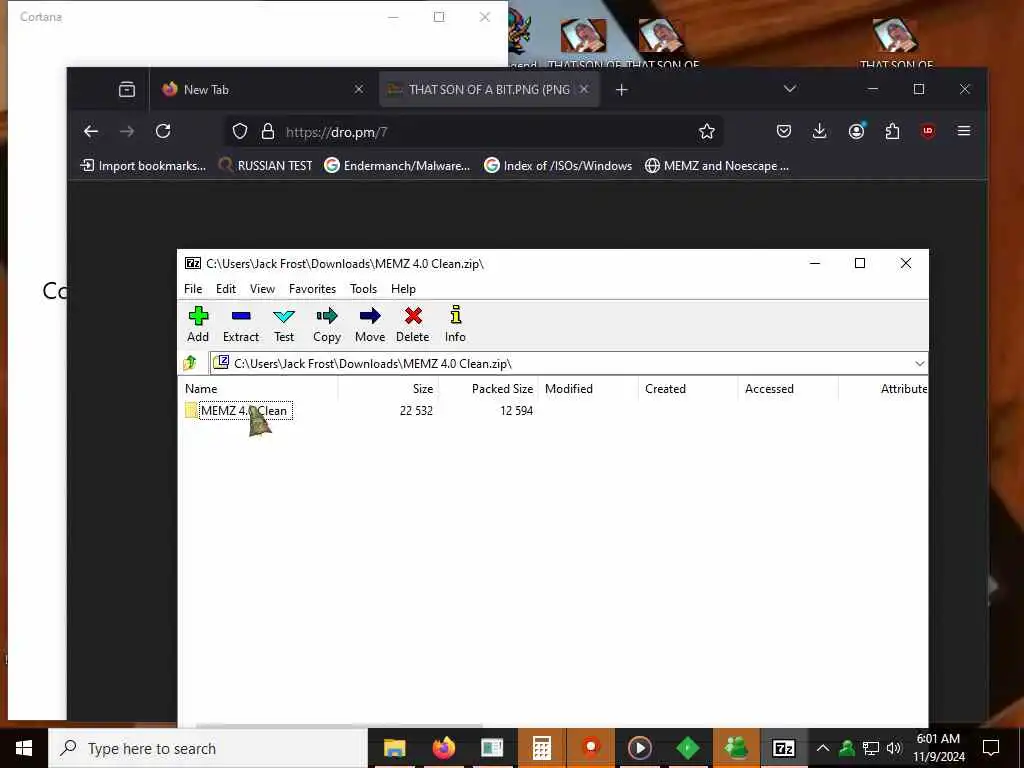
Task: Open 7-Zip Edit menu
Action: (226, 289)
